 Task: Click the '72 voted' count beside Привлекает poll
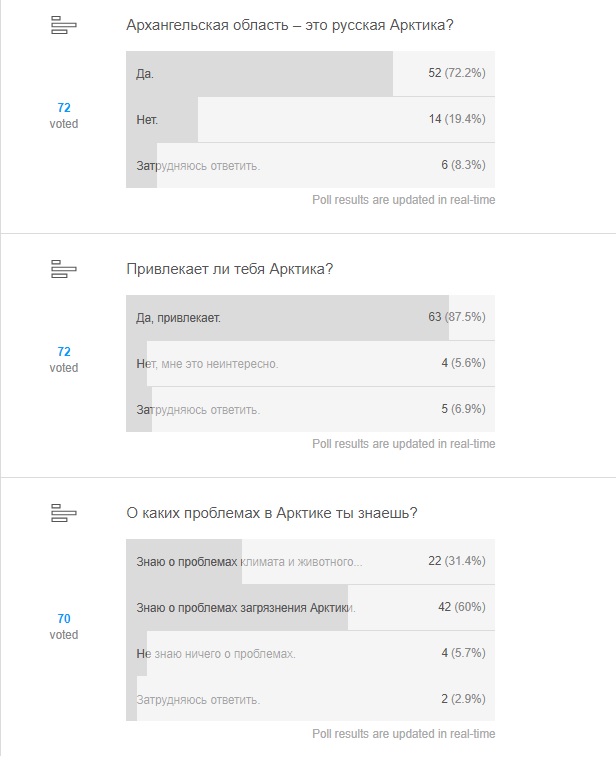64,359
